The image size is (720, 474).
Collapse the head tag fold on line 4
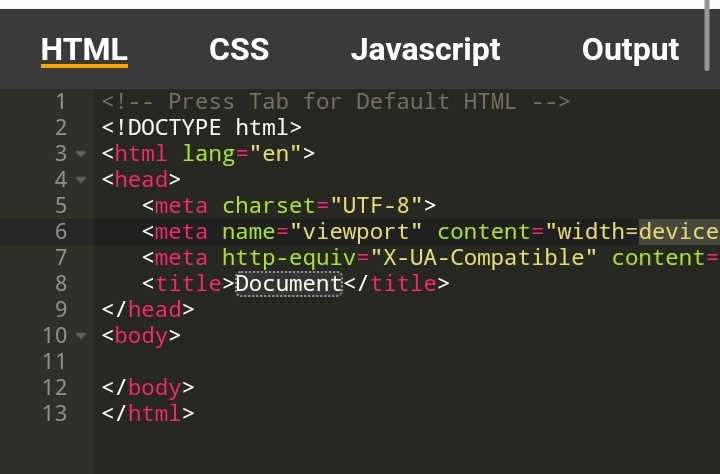pyautogui.click(x=81, y=180)
